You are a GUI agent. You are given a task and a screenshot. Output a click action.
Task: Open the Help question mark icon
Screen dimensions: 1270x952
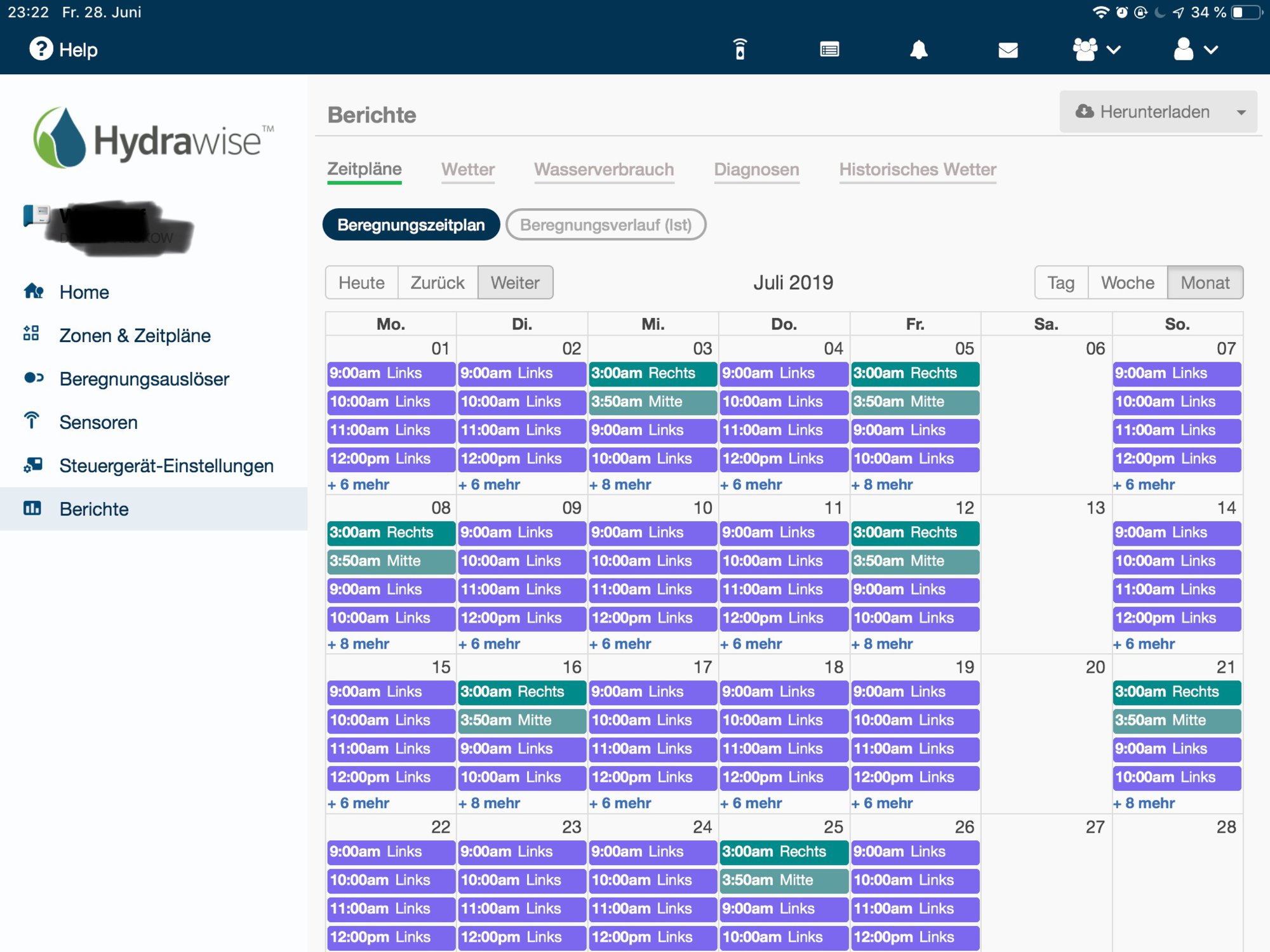click(41, 49)
